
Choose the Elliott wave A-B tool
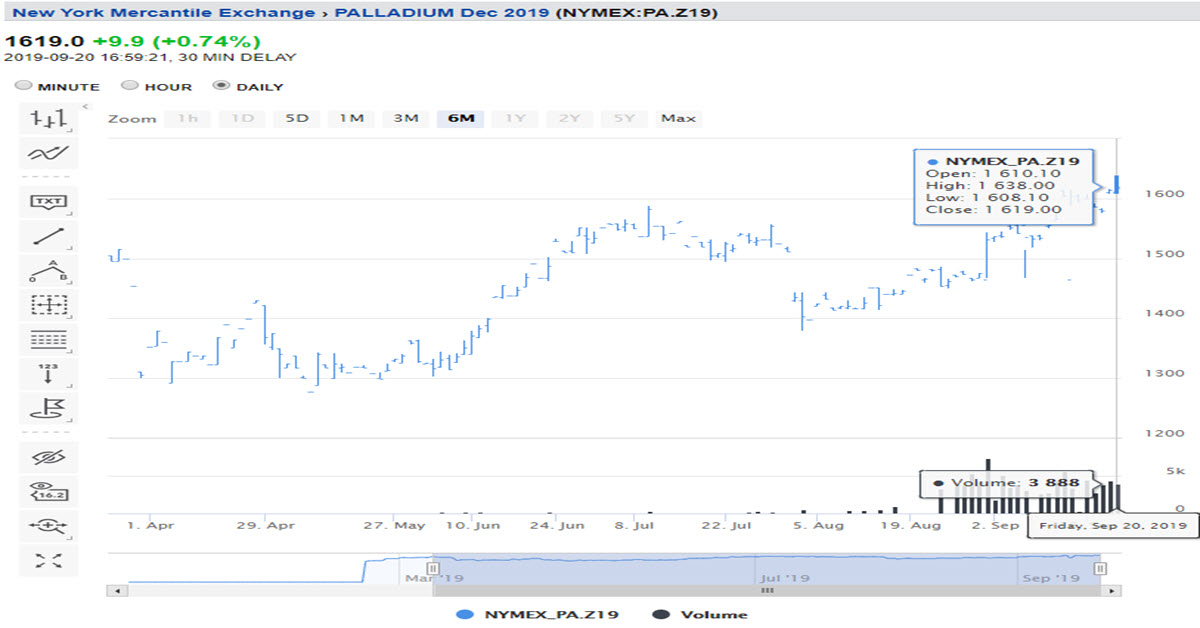pos(49,271)
